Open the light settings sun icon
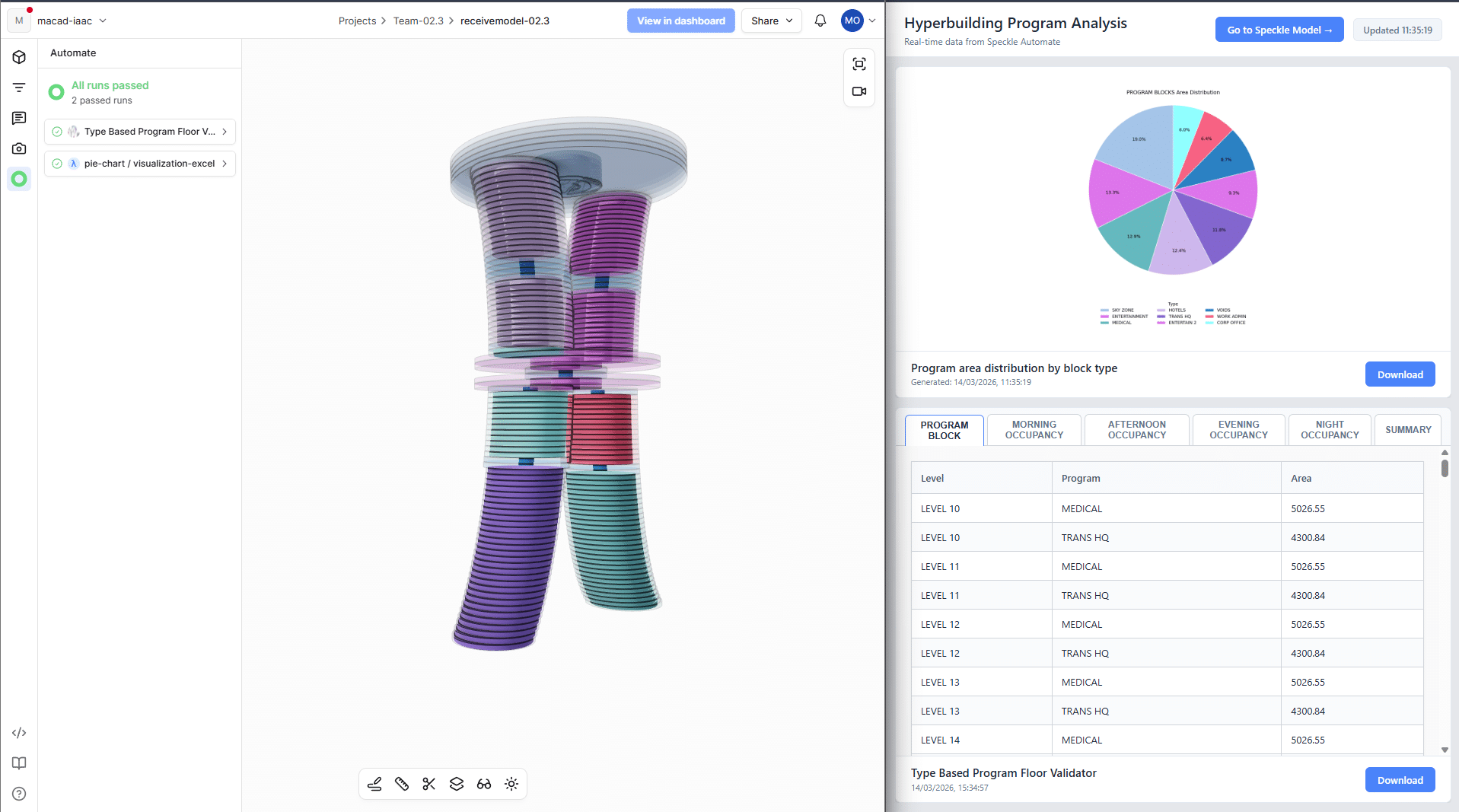Screen dimensions: 1459x812 (x=511, y=784)
